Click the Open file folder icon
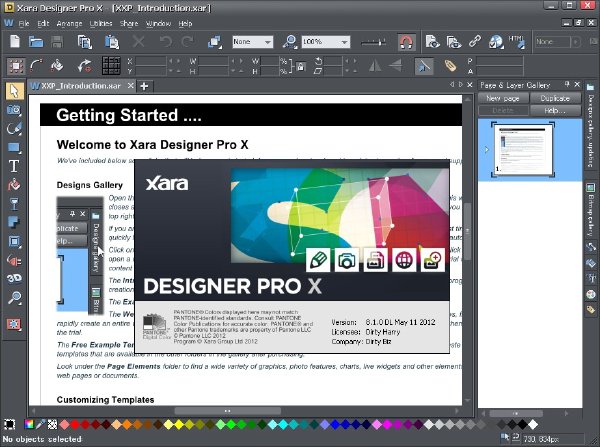The width and height of the screenshot is (600, 447). [x=36, y=42]
